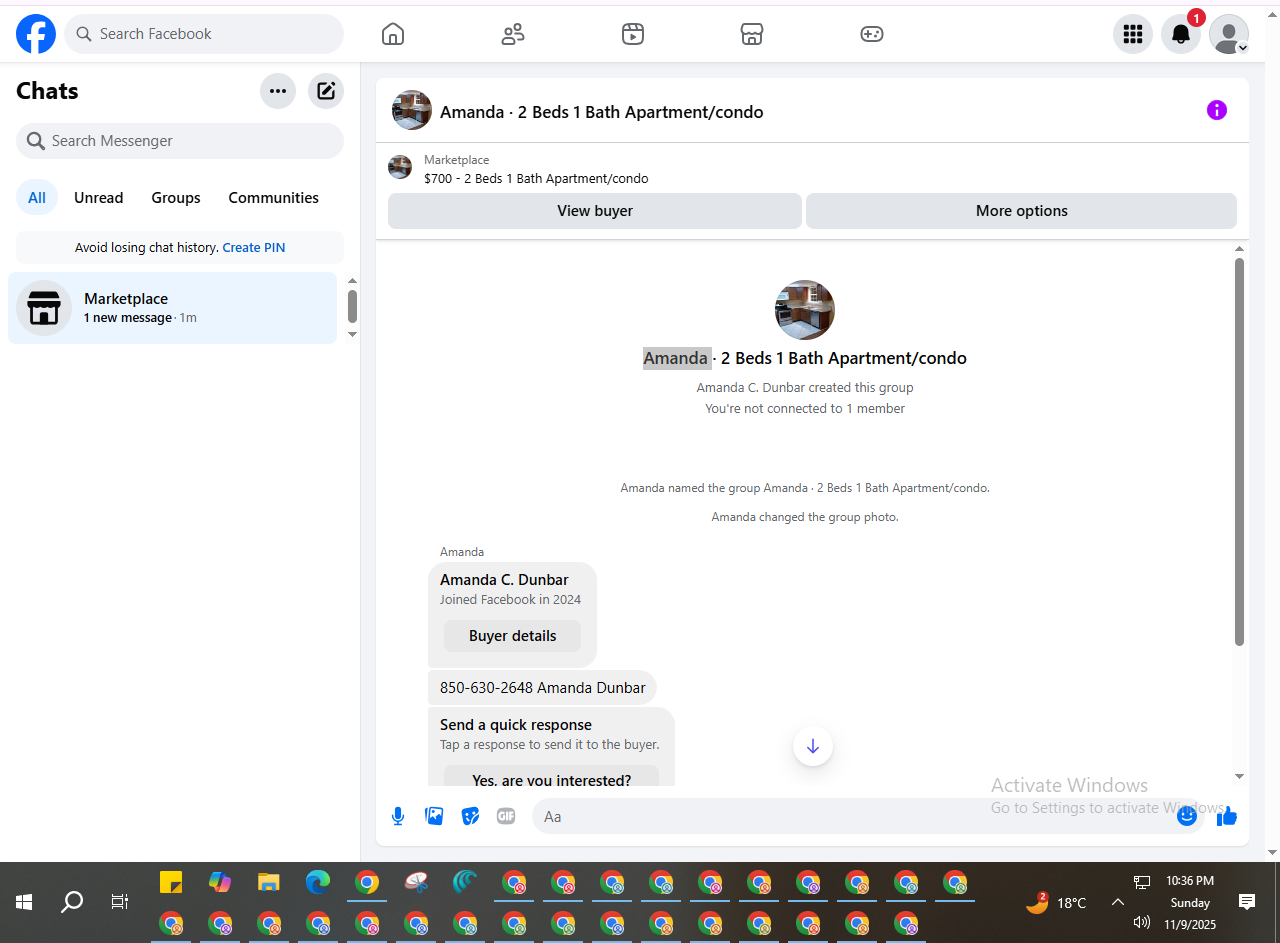
Task: Open the Windows Action Center notifications
Action: pos(1247,902)
